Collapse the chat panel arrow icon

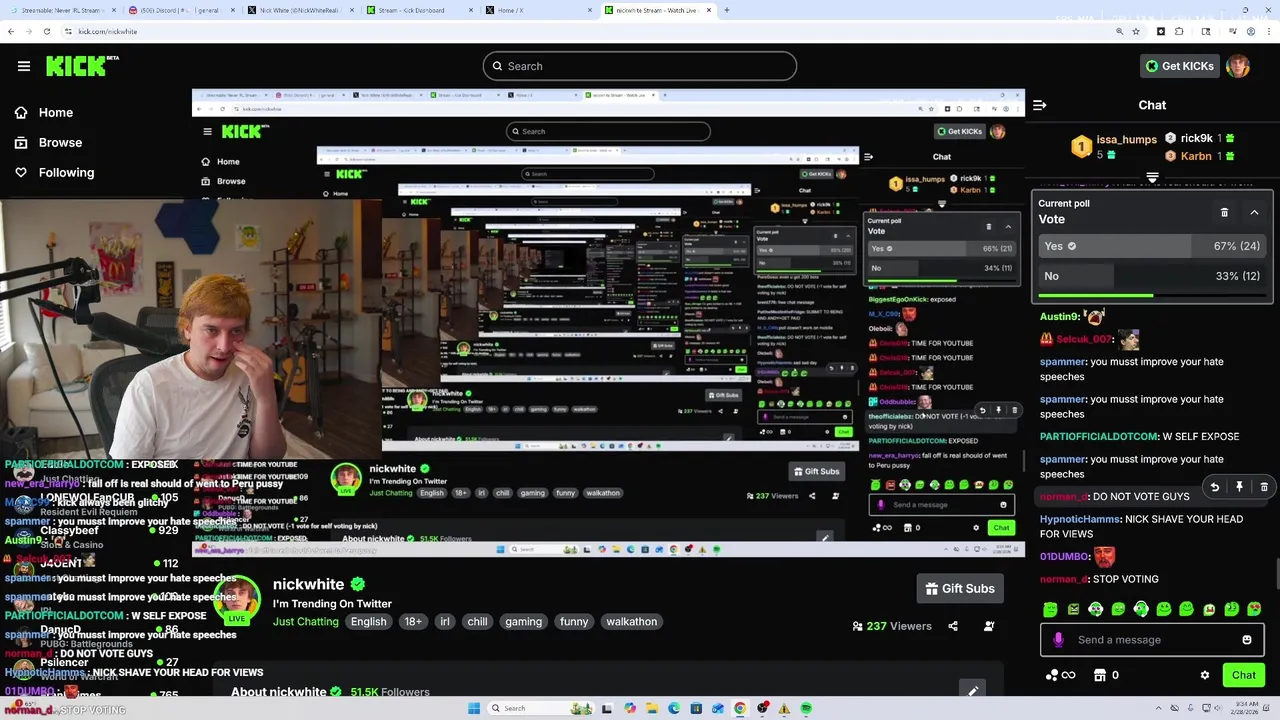1040,105
